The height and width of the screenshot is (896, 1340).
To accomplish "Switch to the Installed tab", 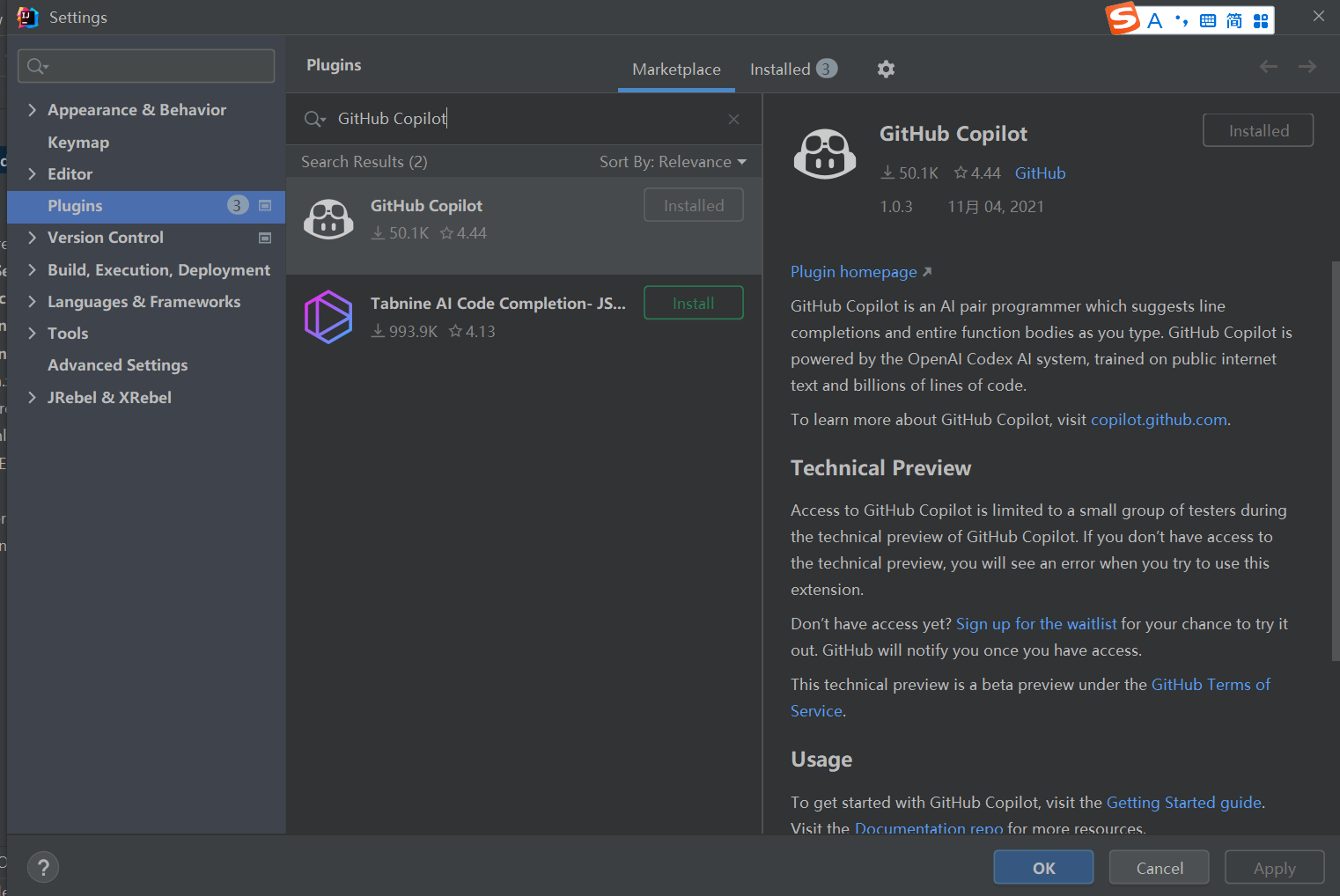I will tap(793, 70).
